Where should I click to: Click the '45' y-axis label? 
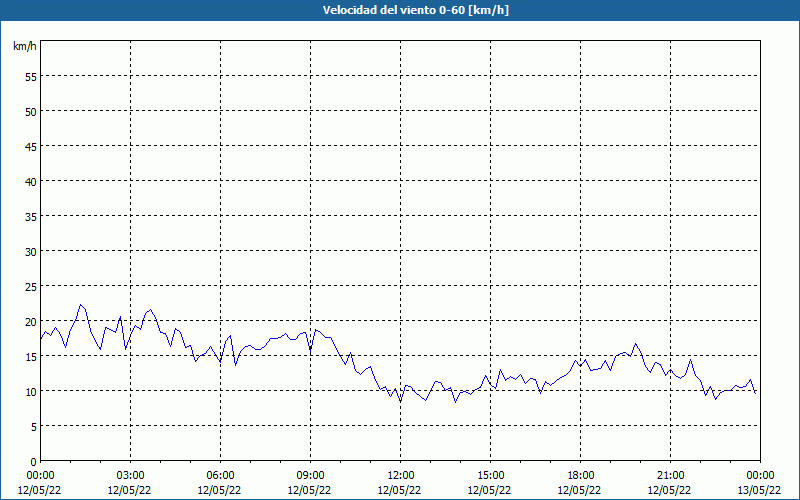click(x=31, y=146)
